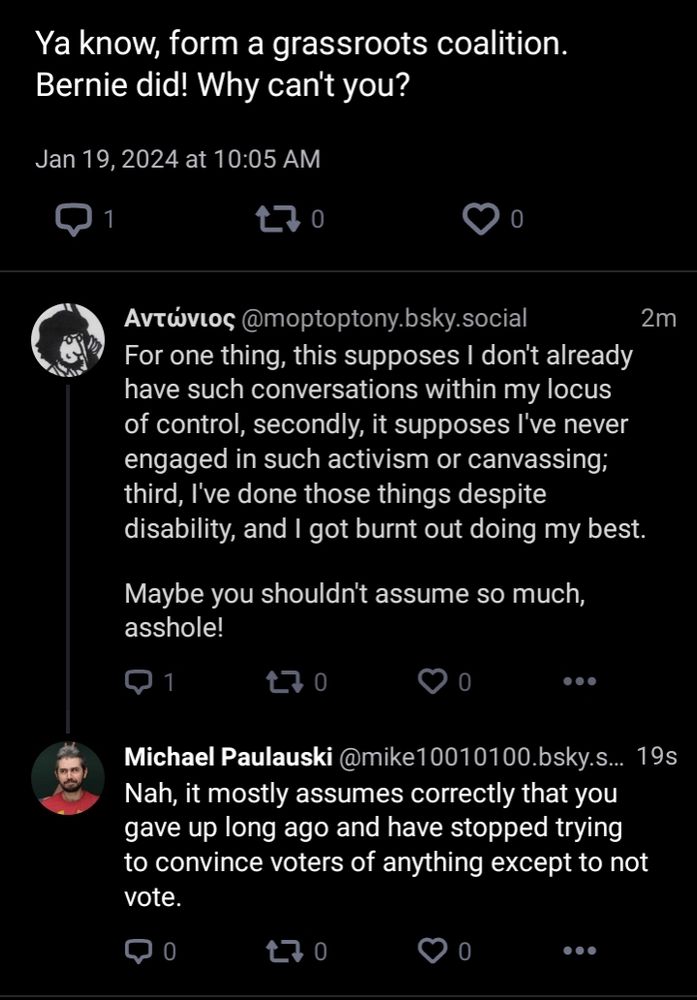The width and height of the screenshot is (697, 1000).
Task: Click the 2m timestamp on Αντώνιος's post
Action: [x=658, y=319]
